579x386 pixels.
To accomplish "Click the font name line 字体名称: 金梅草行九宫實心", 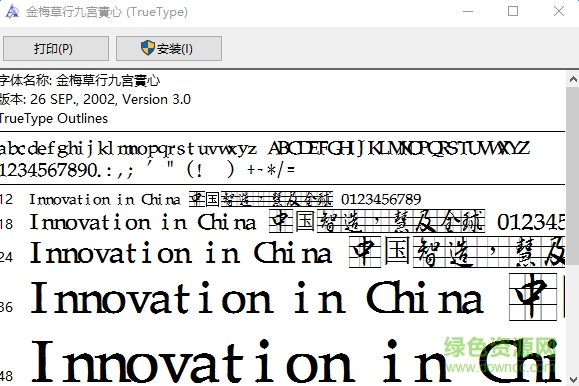I will 80,81.
